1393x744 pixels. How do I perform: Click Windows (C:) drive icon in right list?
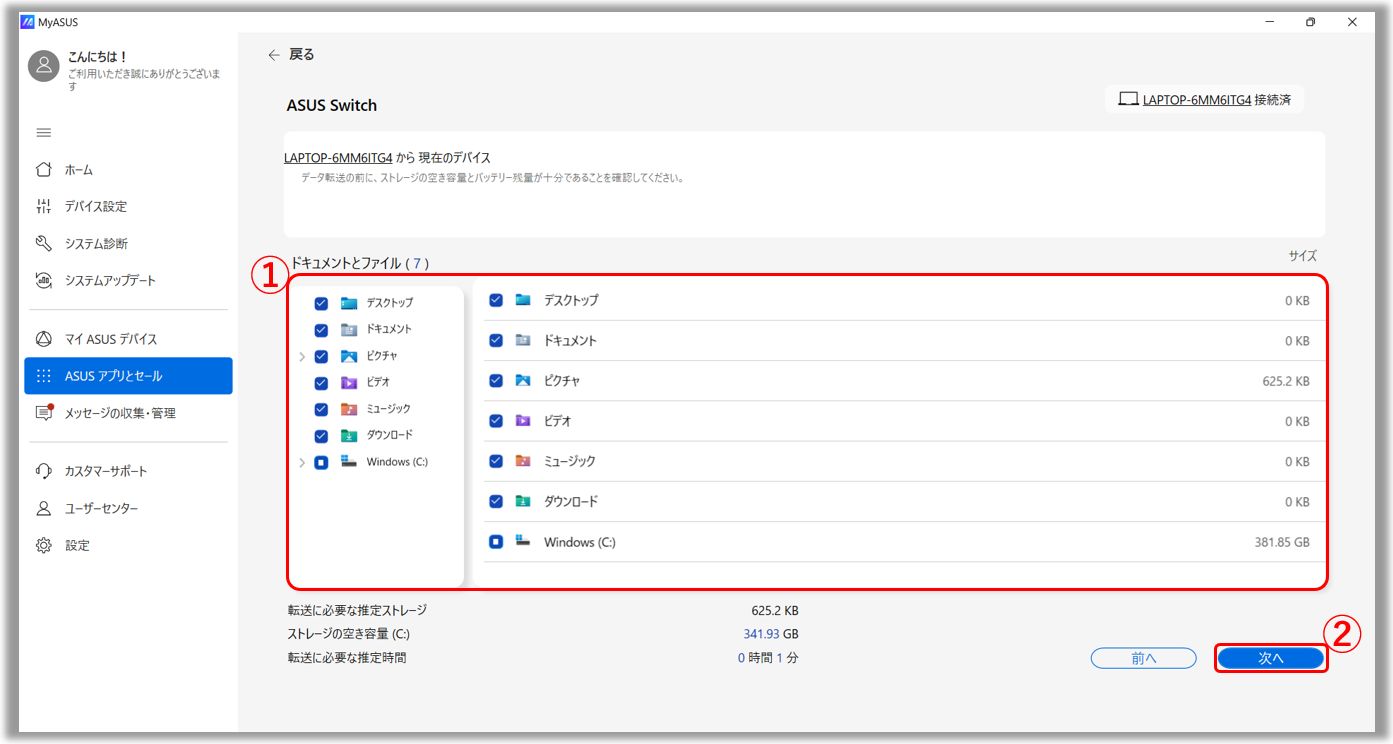[x=523, y=541]
